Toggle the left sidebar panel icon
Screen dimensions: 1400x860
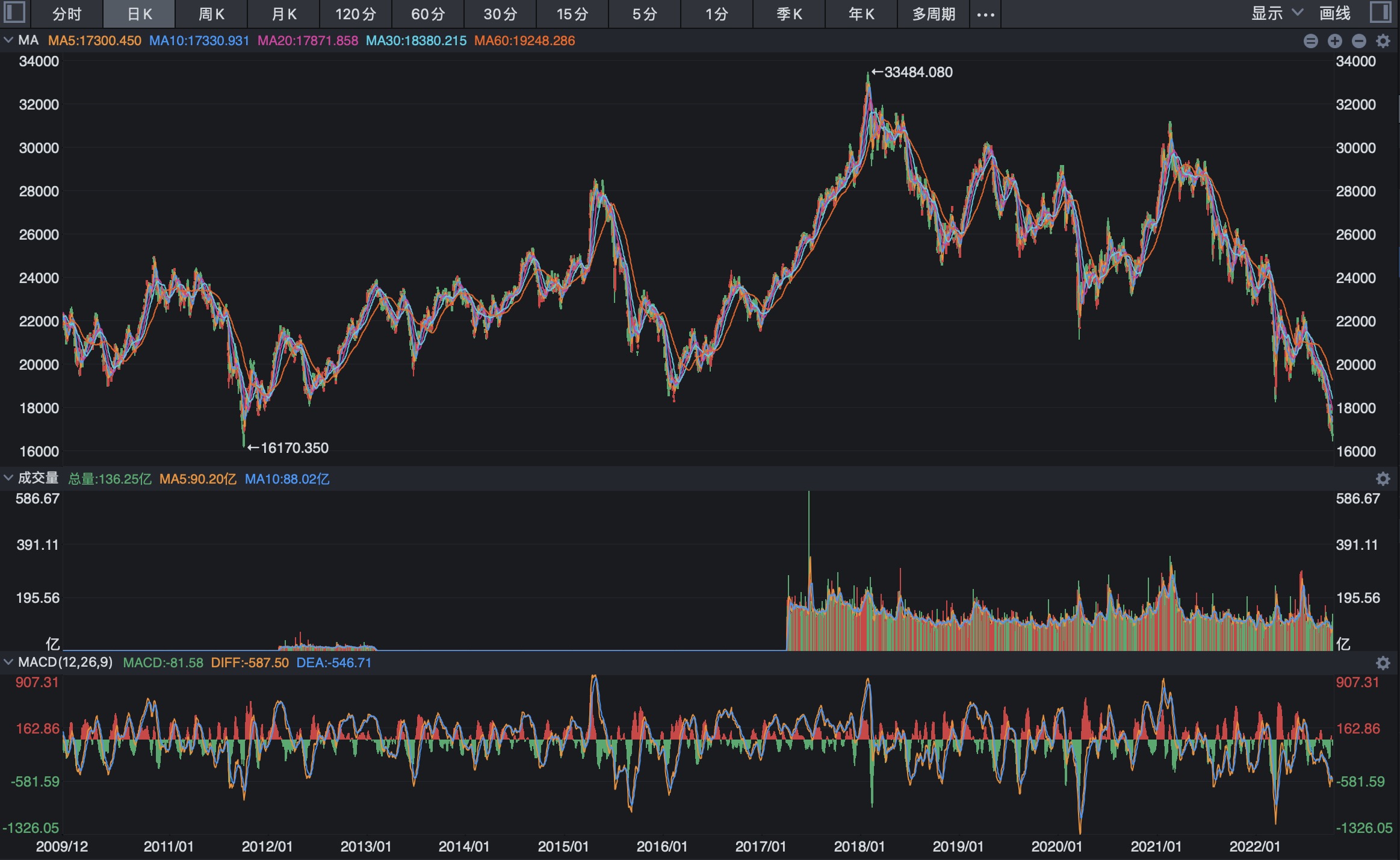tap(14, 13)
